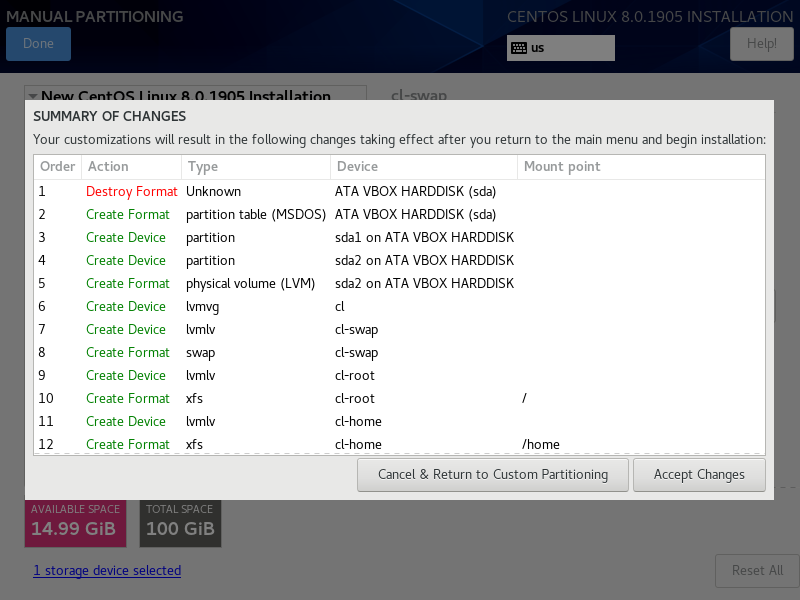800x600 pixels.
Task: Select order 4 row partition cell
Action: click(210, 260)
